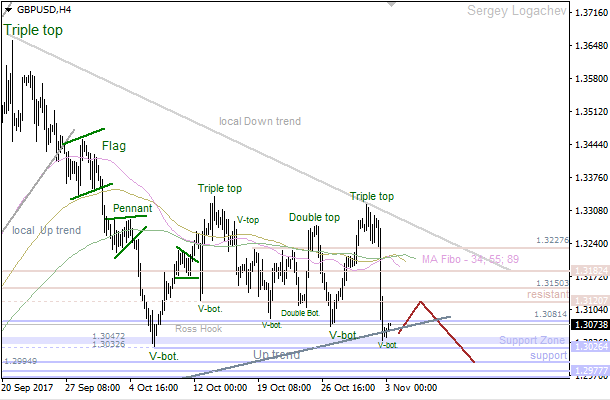Click the 1.31503 price level label
This screenshot has height=400, width=610.
[552, 284]
